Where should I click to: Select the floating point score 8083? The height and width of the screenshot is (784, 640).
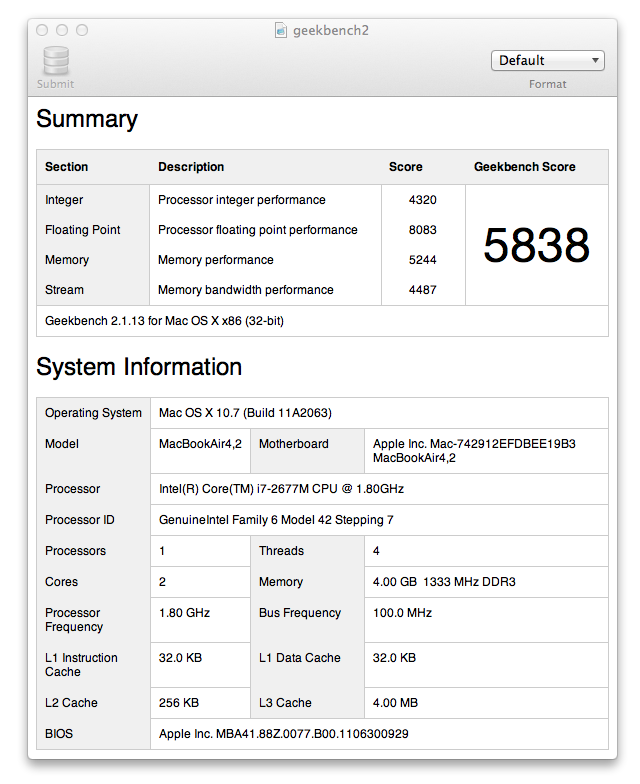pos(422,230)
